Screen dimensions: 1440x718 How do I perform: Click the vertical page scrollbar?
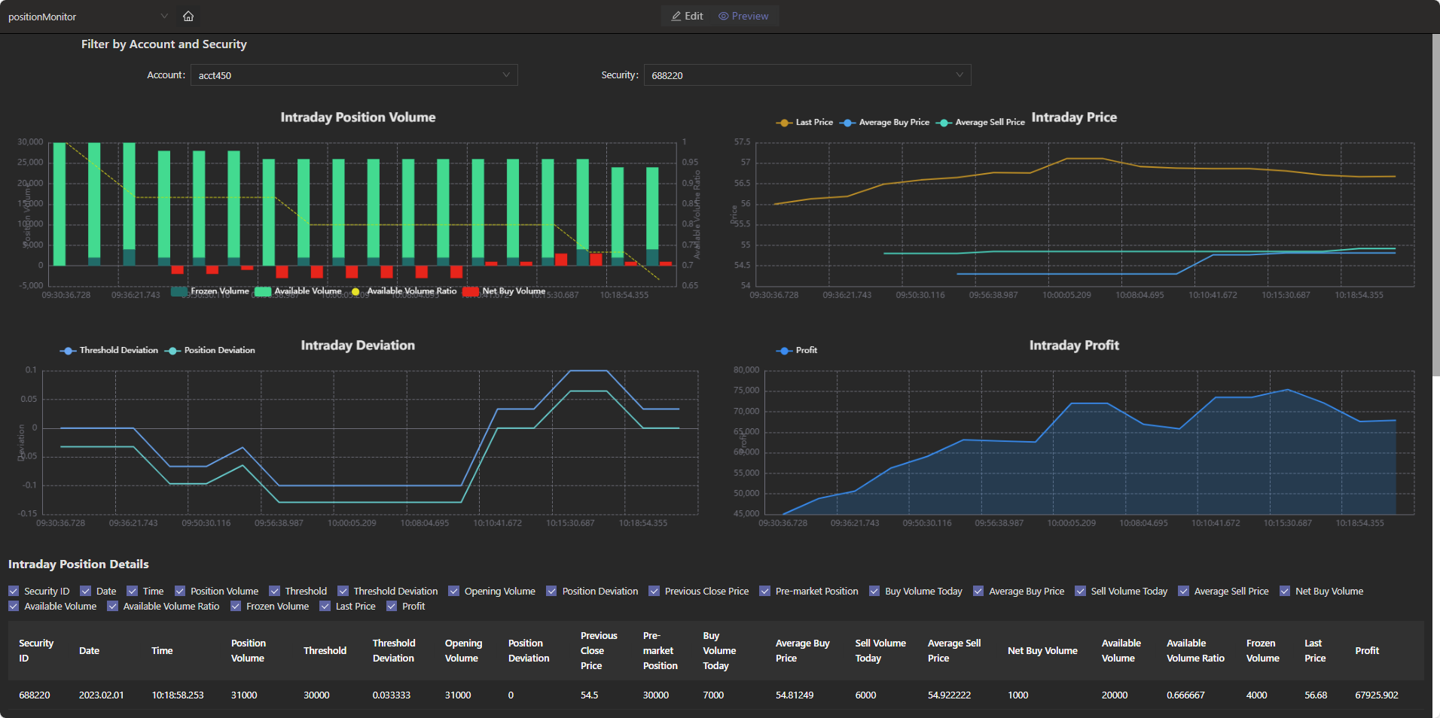(x=1435, y=200)
